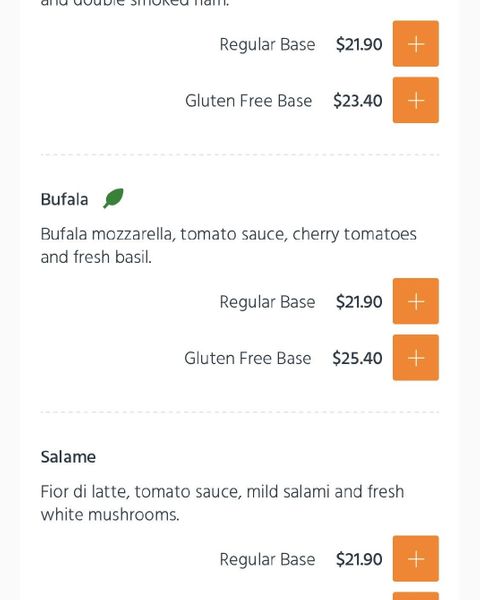Tap the $23.40 price

pyautogui.click(x=358, y=101)
